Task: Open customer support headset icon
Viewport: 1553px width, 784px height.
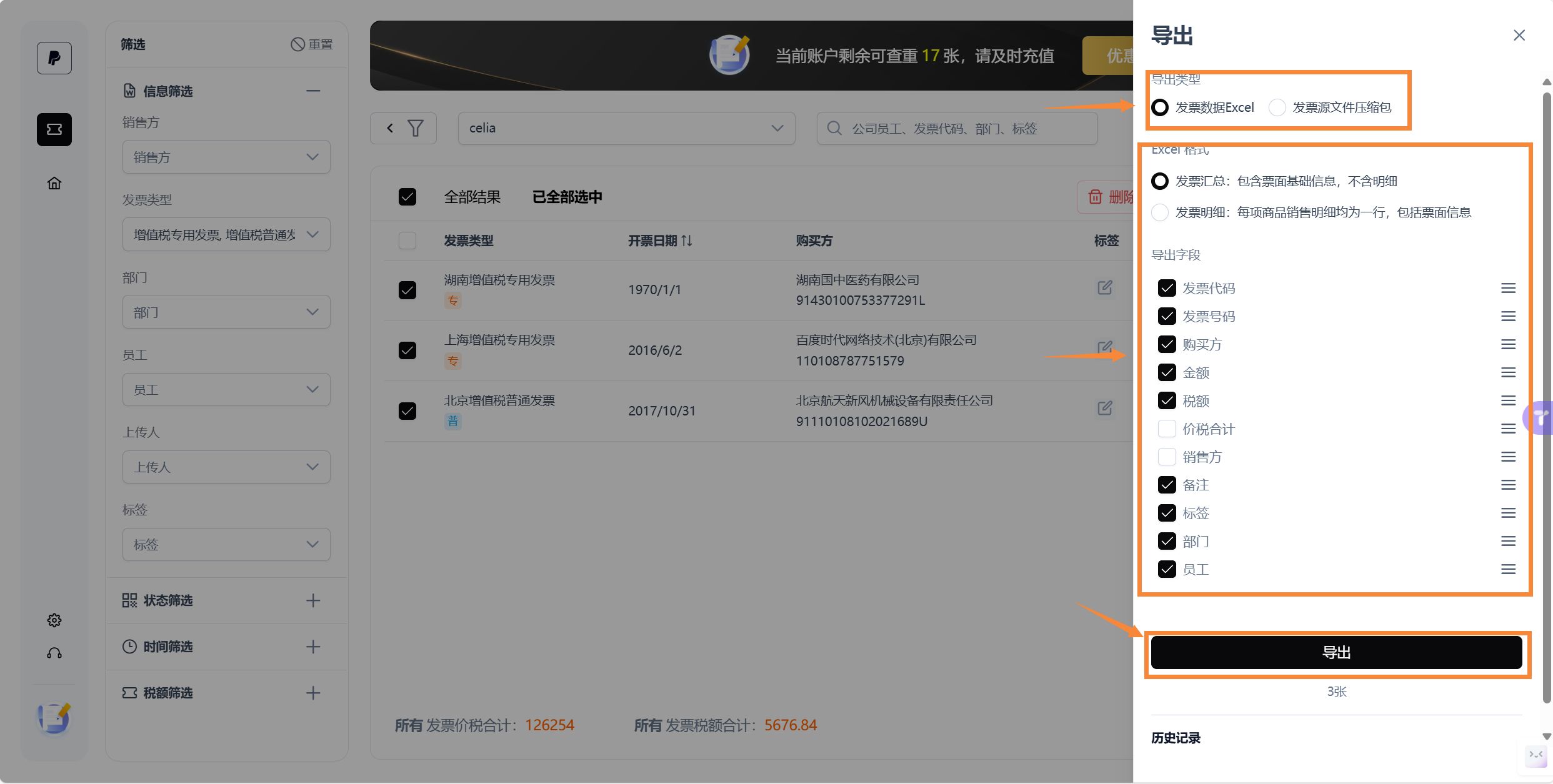Action: 54,653
